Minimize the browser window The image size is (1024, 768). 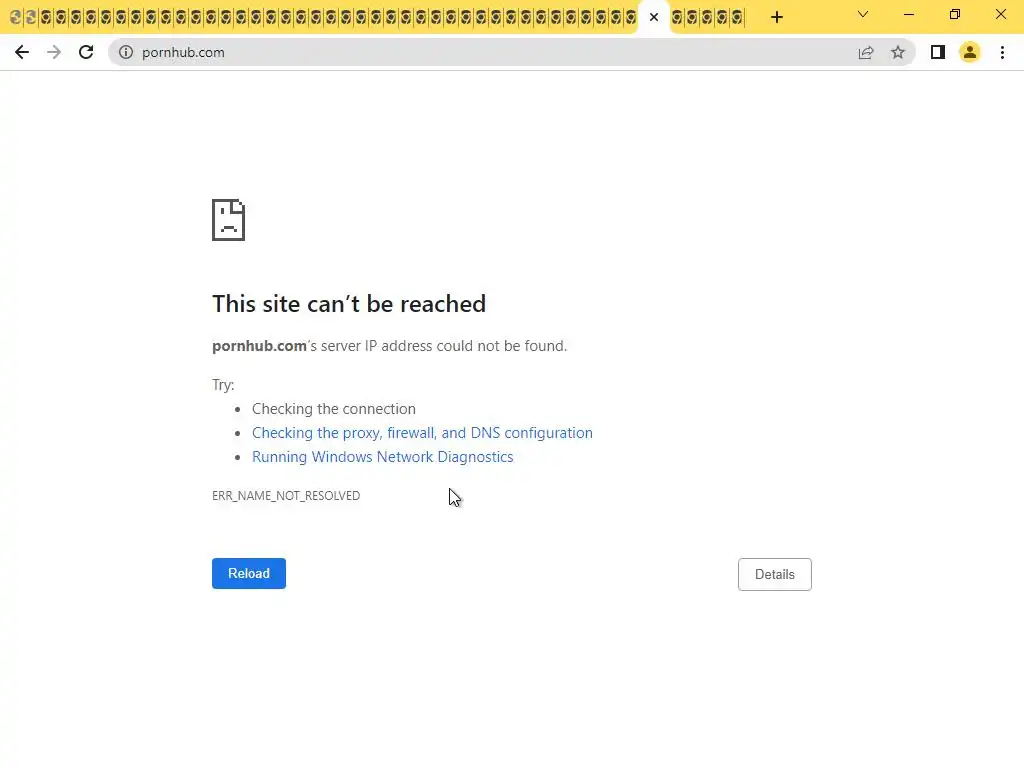point(908,14)
